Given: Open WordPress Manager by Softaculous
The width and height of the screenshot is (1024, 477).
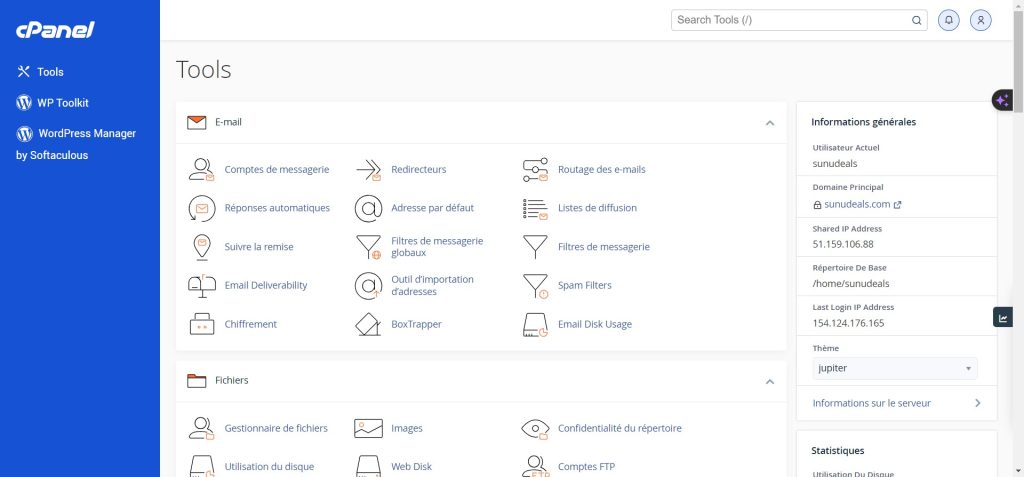Looking at the screenshot, I should [x=76, y=134].
